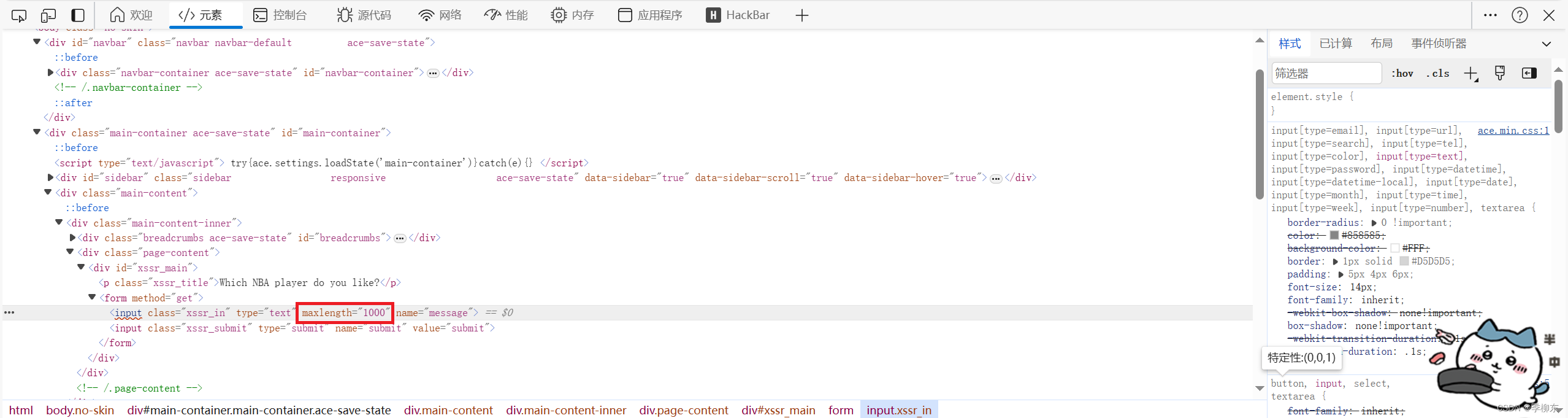Toggle the dock side panel icon

(x=78, y=15)
